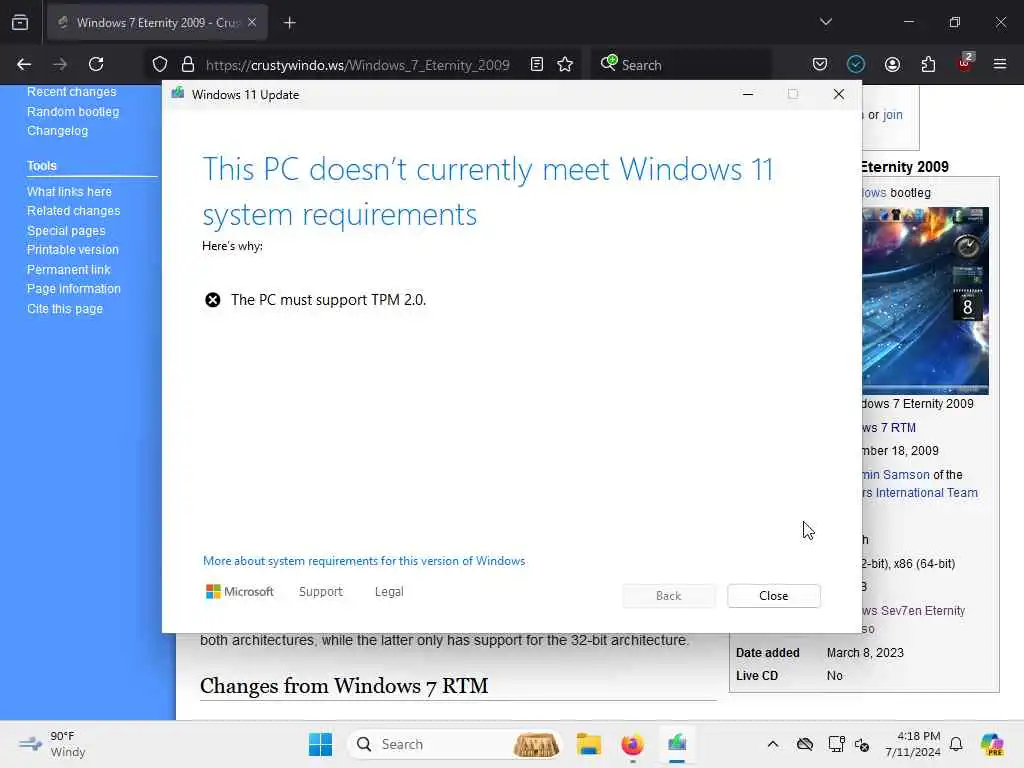Open Printable version link
The height and width of the screenshot is (768, 1024).
point(72,249)
